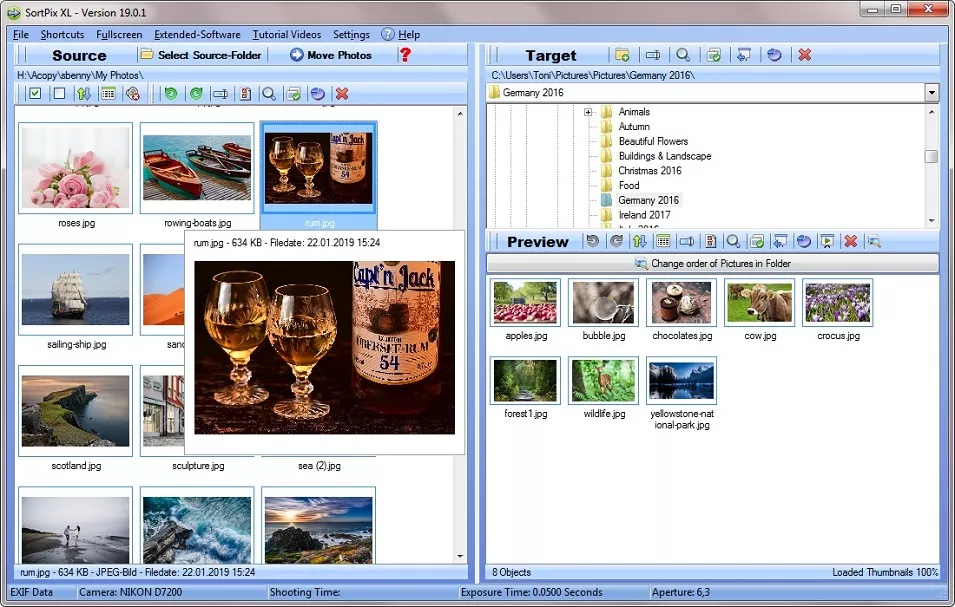Screen dimensions: 955x607
Task: Click Target toolbar rename icon
Action: click(653, 55)
